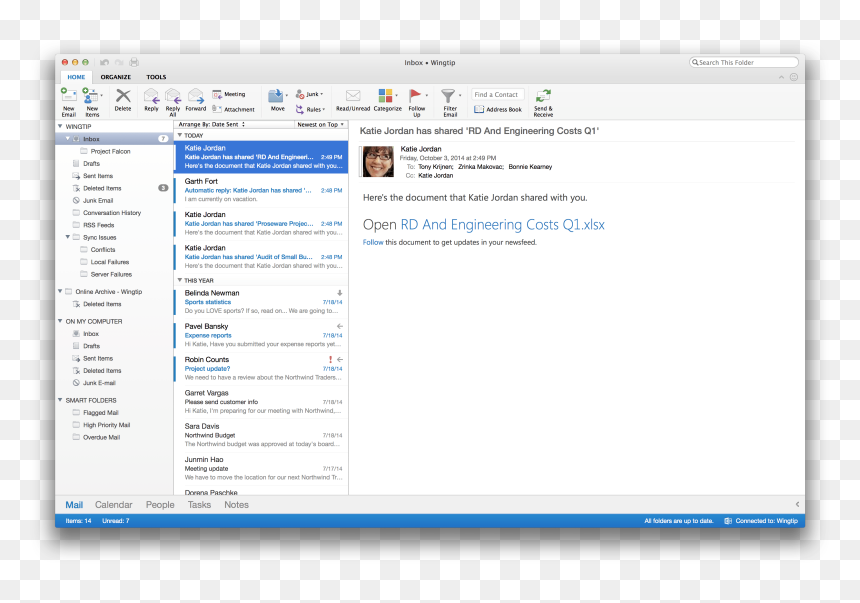This screenshot has width=860, height=603.
Task: Forward the selected email
Action: 196,100
